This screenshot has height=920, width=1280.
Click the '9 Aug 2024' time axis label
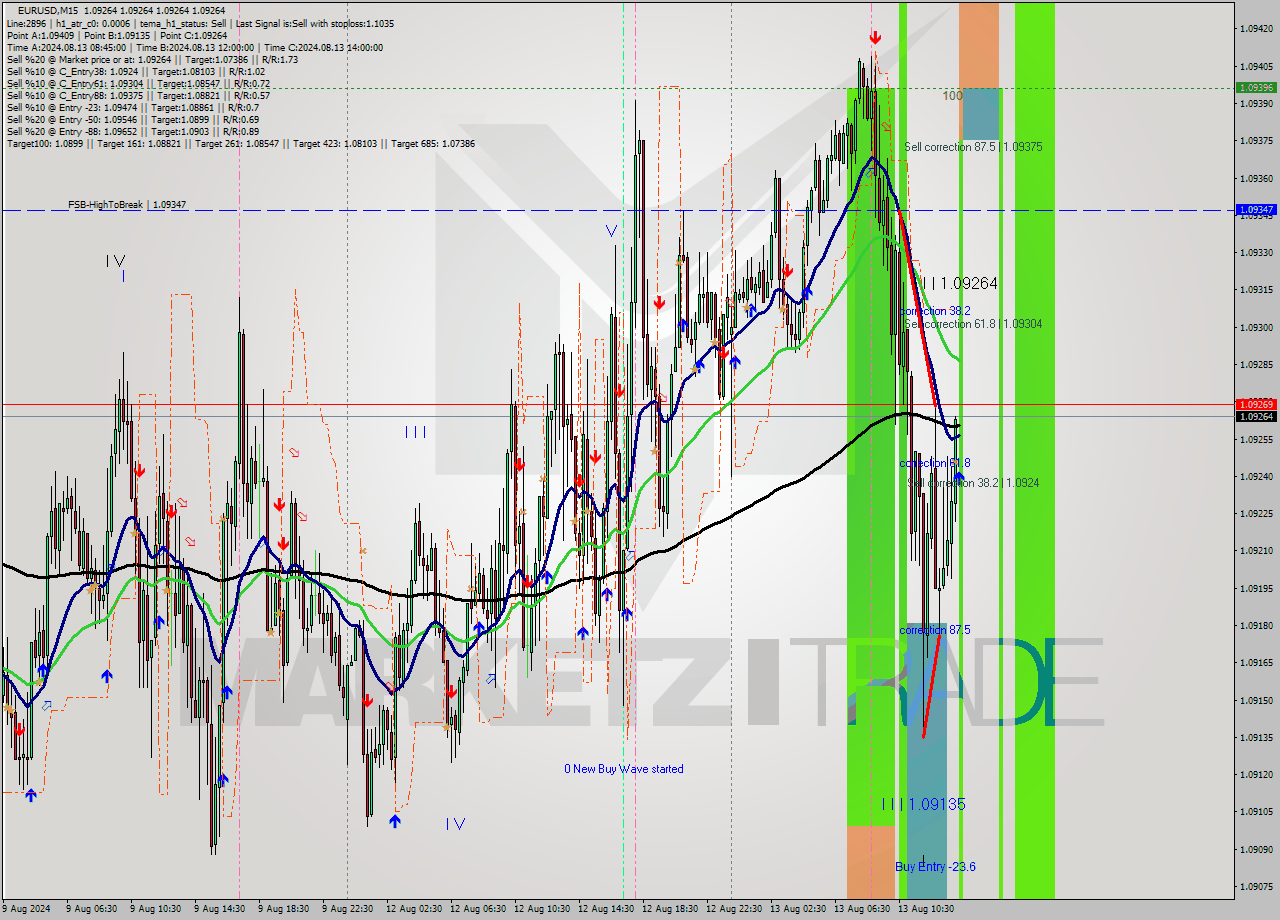click(x=25, y=909)
